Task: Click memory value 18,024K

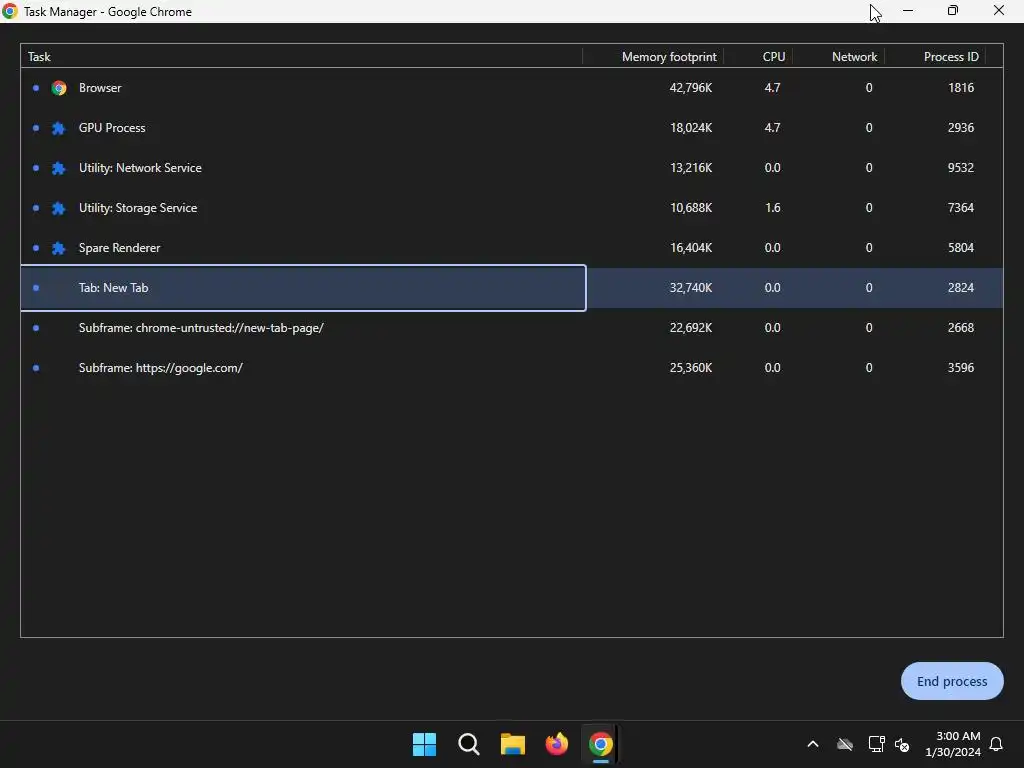Action: pyautogui.click(x=691, y=128)
